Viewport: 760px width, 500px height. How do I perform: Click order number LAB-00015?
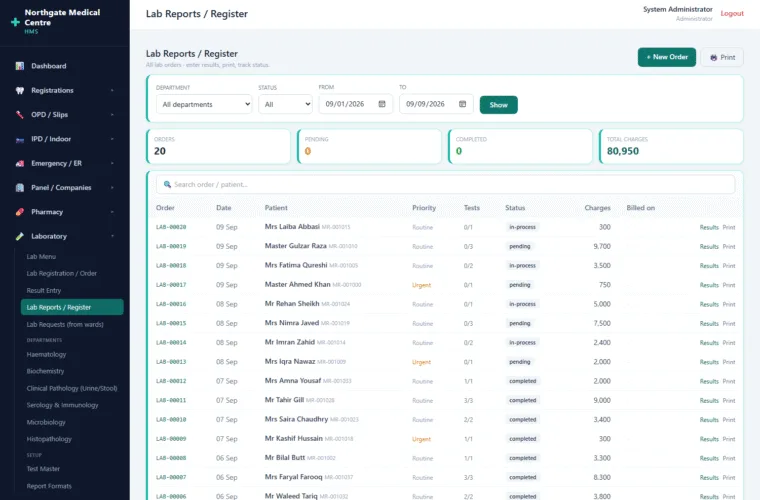(171, 323)
